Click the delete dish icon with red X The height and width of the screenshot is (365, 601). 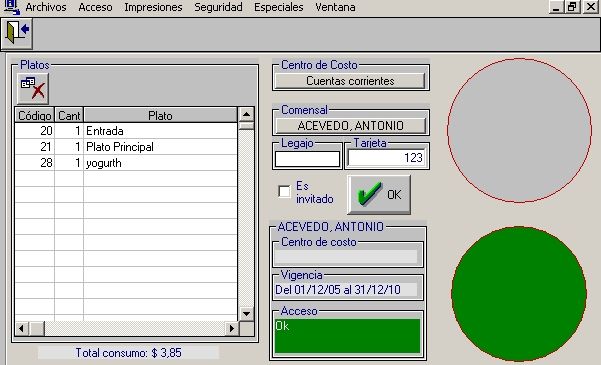click(x=33, y=88)
